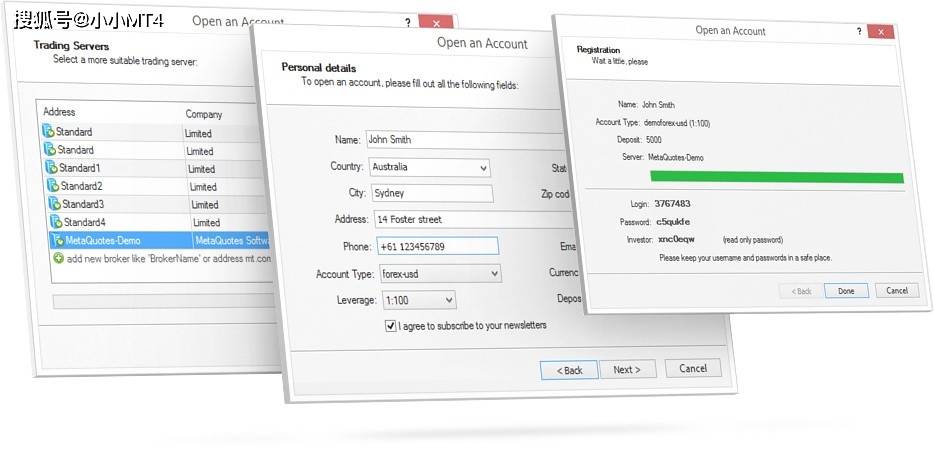Click the Done button in Registration dialog
934x453 pixels.
[846, 291]
